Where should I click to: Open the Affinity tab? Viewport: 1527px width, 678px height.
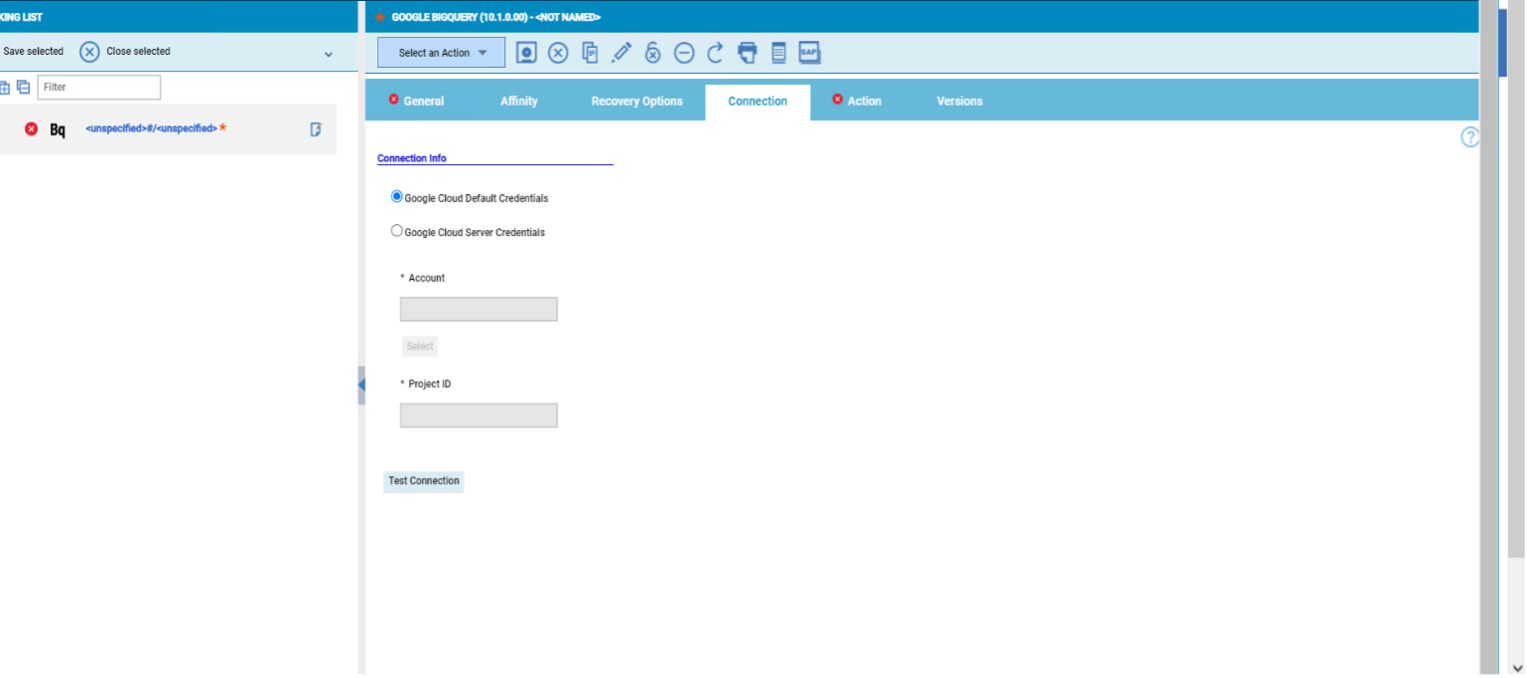pyautogui.click(x=518, y=101)
